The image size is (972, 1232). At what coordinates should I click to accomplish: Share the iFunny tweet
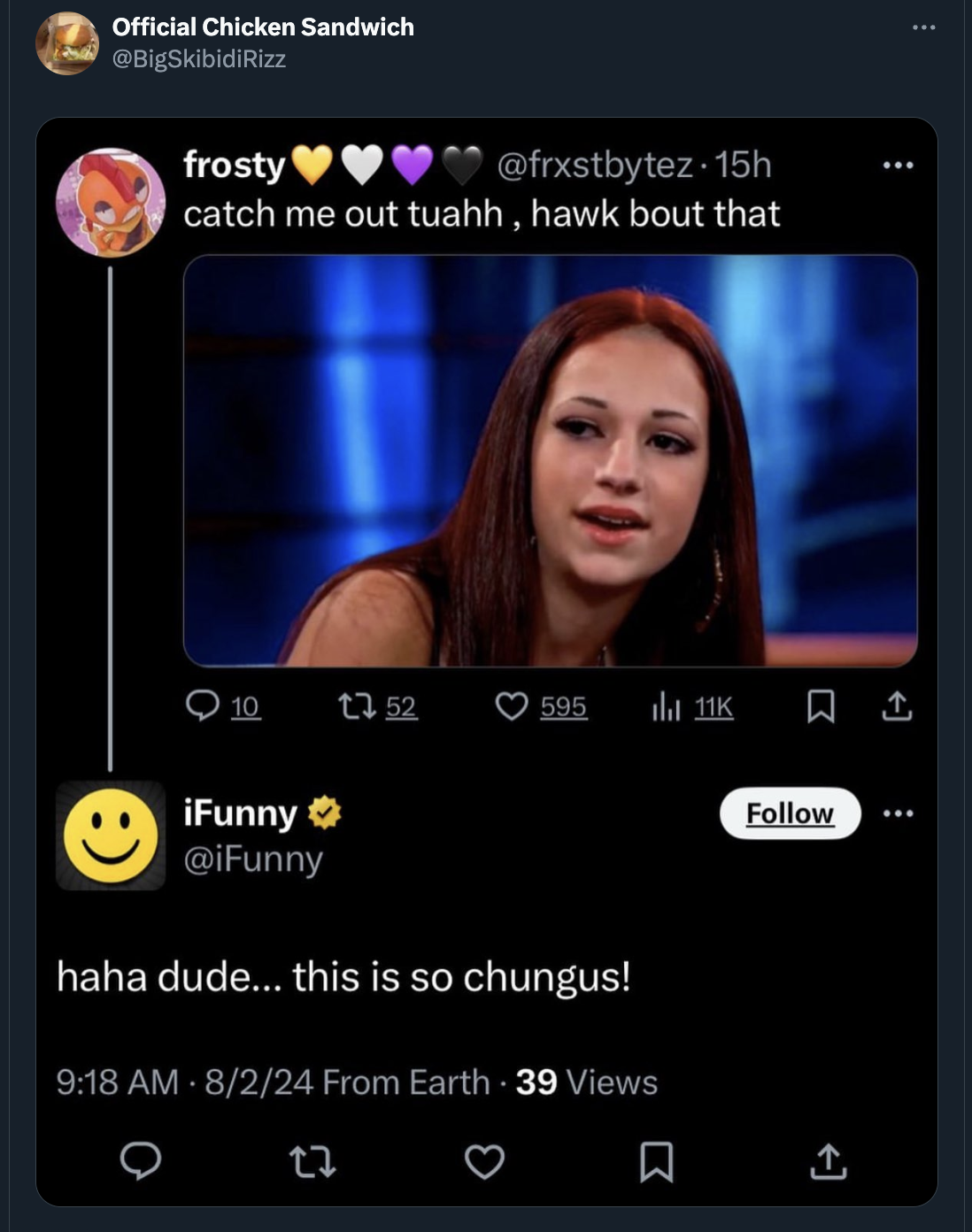(x=828, y=1161)
